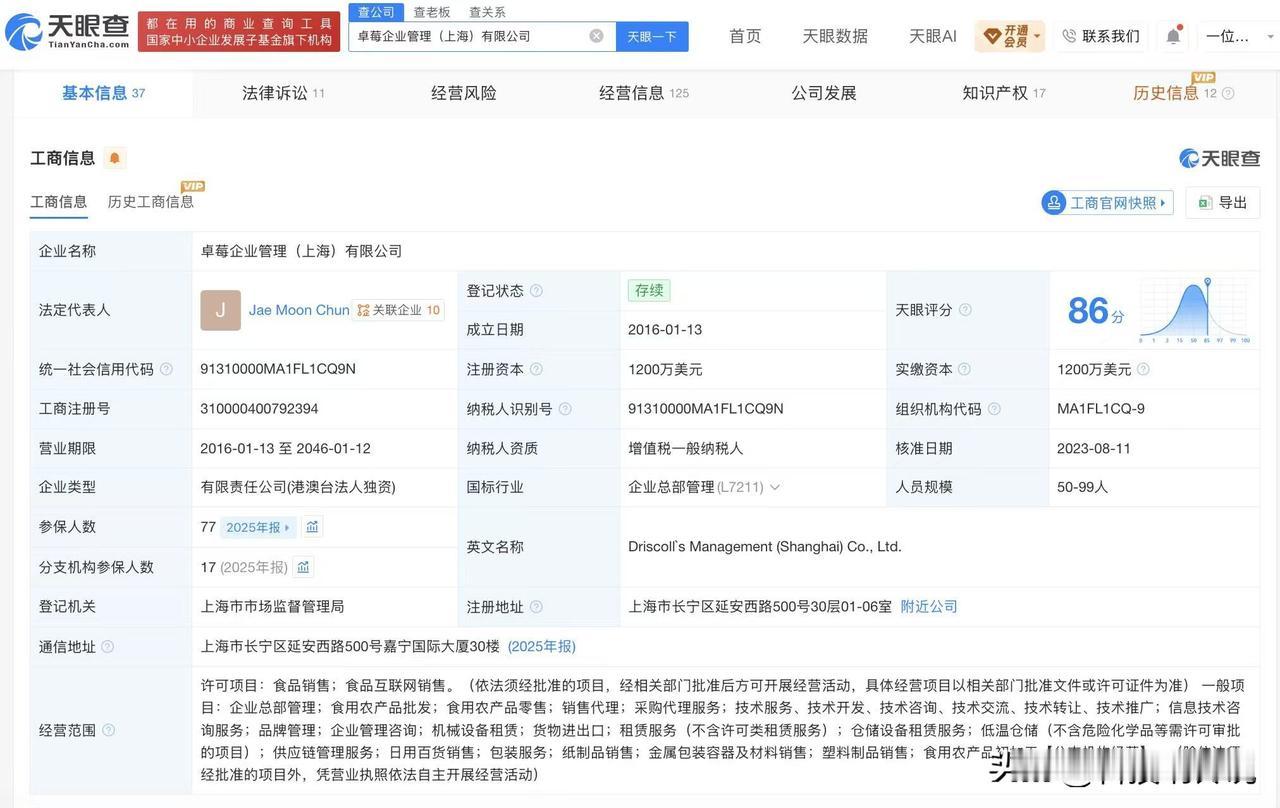
Task: Click the help icon next to 实缴资本 label
Action: [964, 369]
